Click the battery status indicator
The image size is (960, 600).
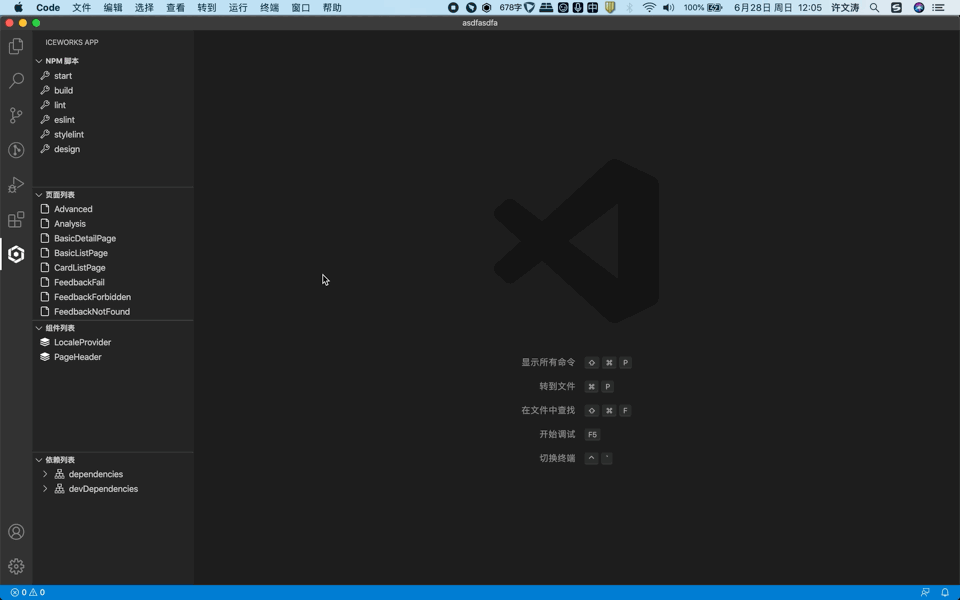[x=703, y=8]
